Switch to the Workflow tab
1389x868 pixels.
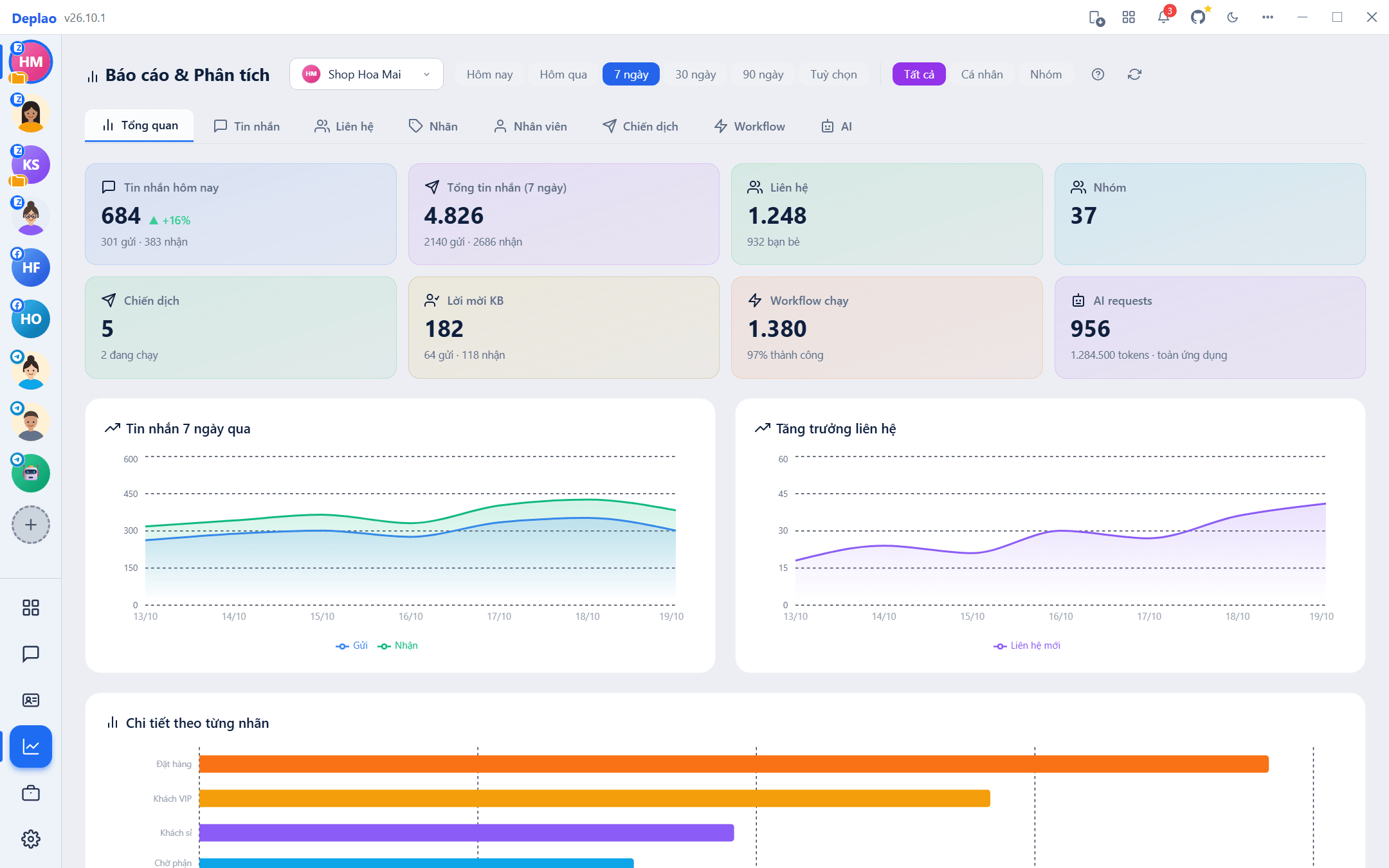750,127
